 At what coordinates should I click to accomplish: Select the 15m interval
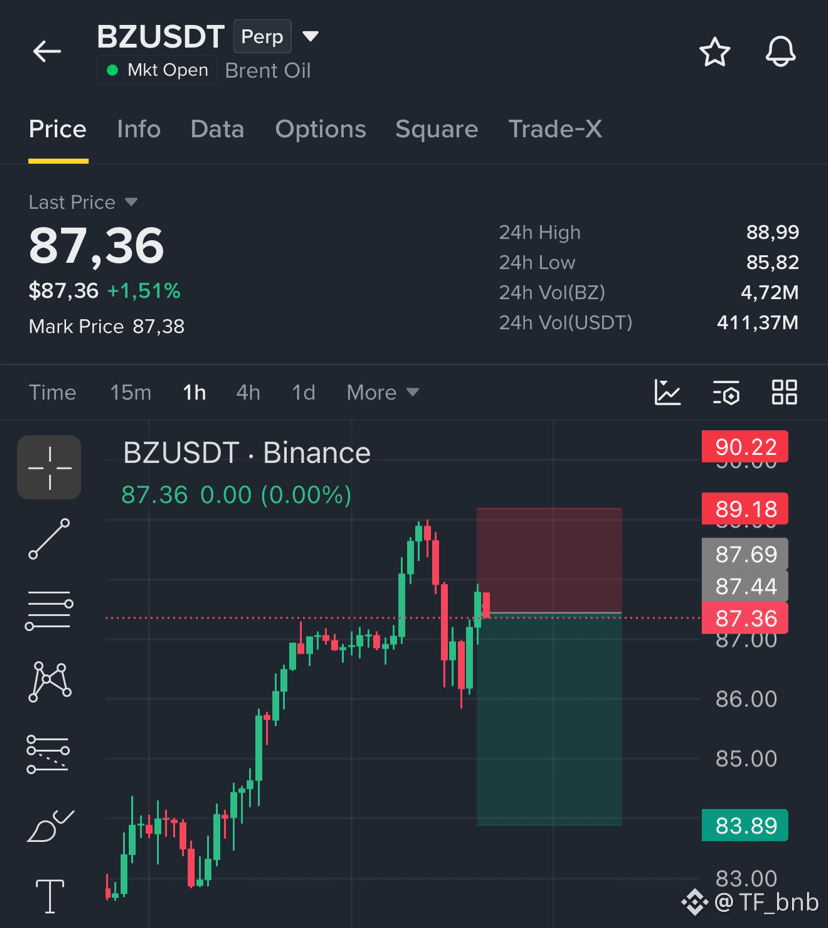[x=131, y=392]
